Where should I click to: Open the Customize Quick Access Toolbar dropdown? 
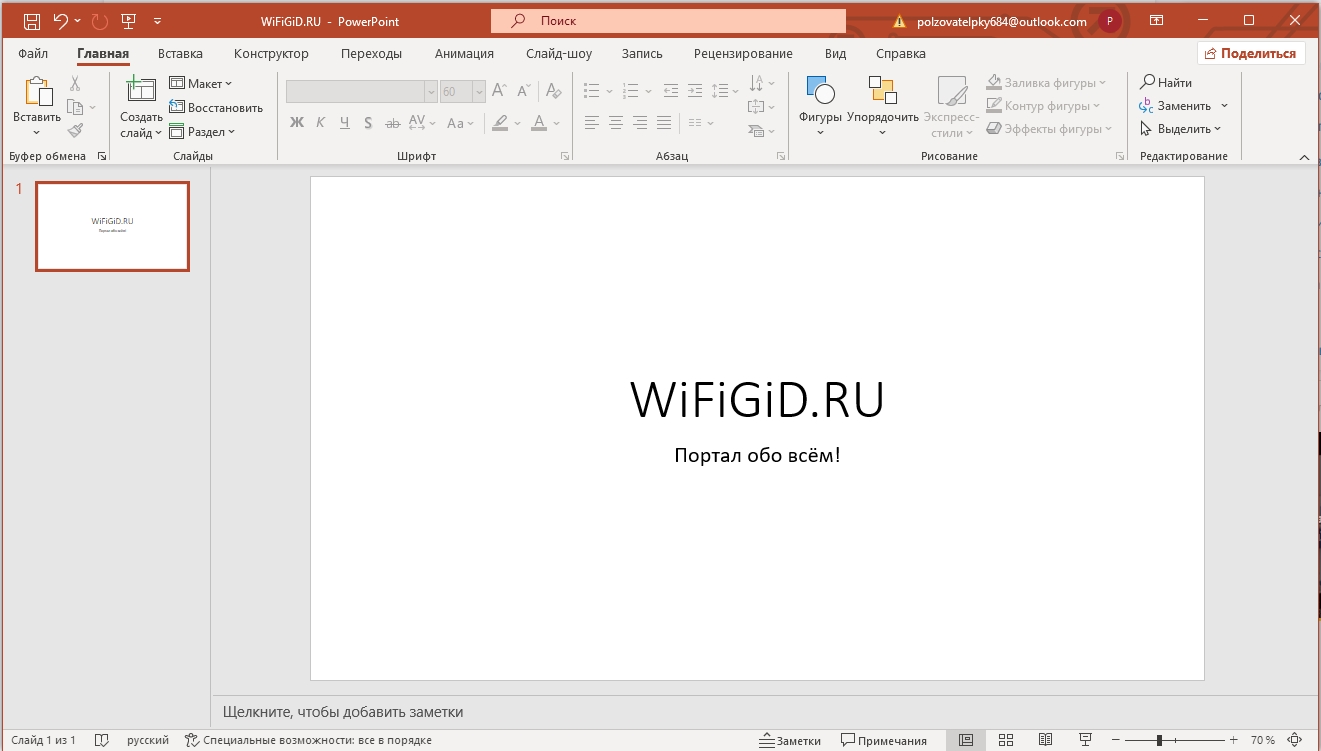pyautogui.click(x=157, y=21)
